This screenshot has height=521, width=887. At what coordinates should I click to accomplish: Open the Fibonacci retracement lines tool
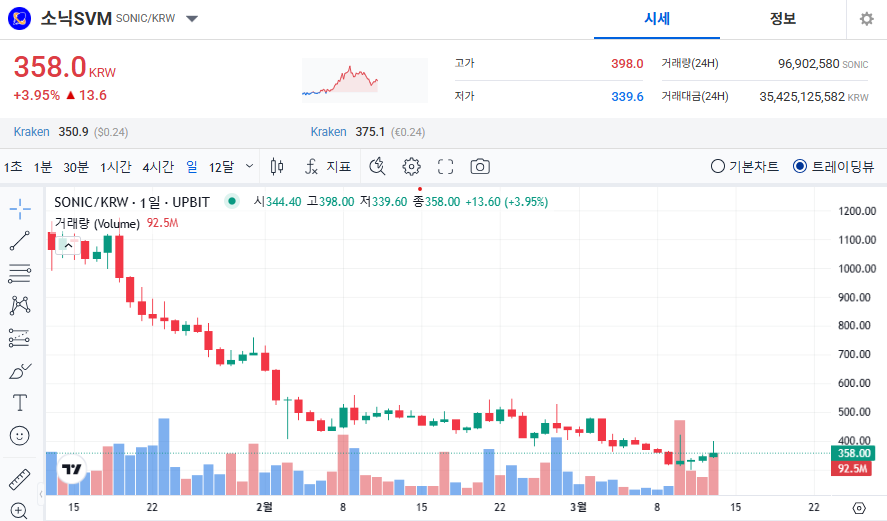(x=20, y=274)
